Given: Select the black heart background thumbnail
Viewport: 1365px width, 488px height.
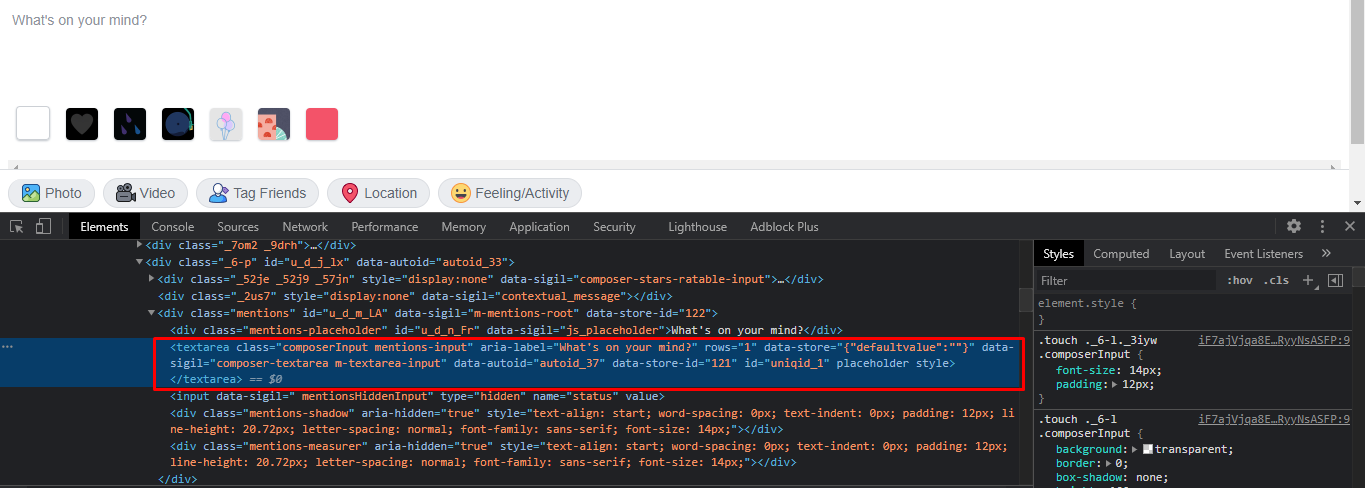Looking at the screenshot, I should [x=82, y=124].
